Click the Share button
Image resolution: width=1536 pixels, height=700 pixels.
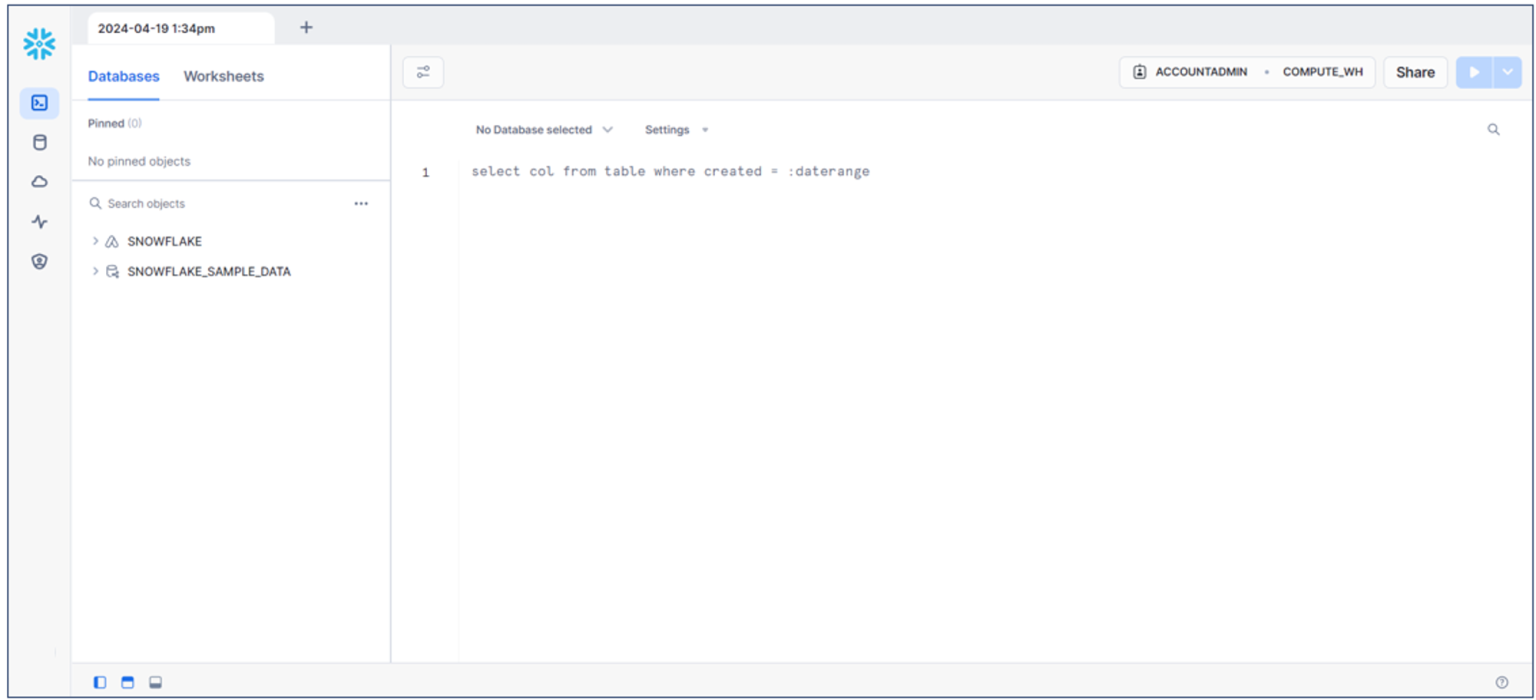pos(1415,72)
